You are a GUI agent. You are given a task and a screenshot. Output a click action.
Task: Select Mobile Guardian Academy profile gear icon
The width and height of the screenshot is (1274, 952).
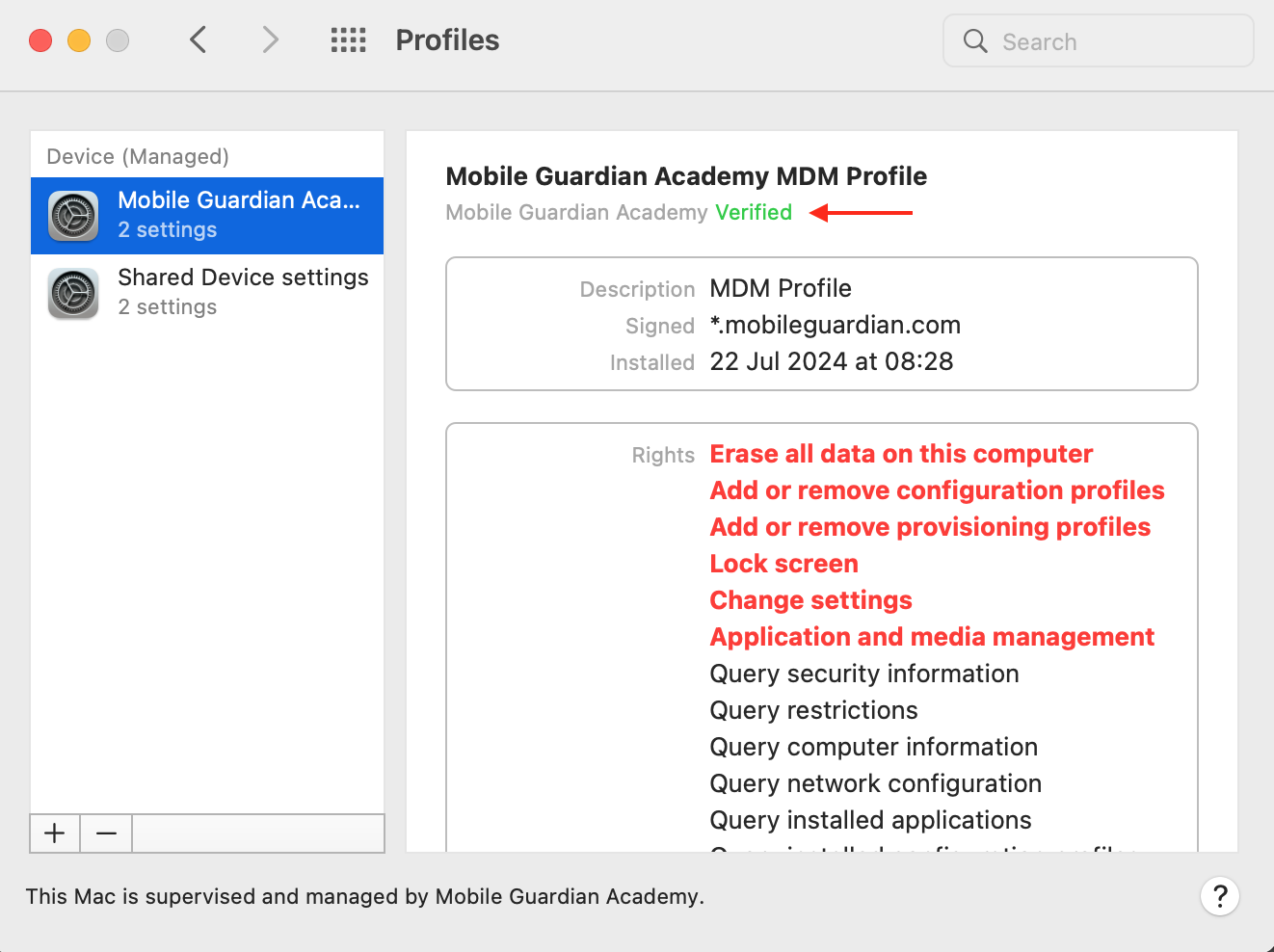coord(73,216)
